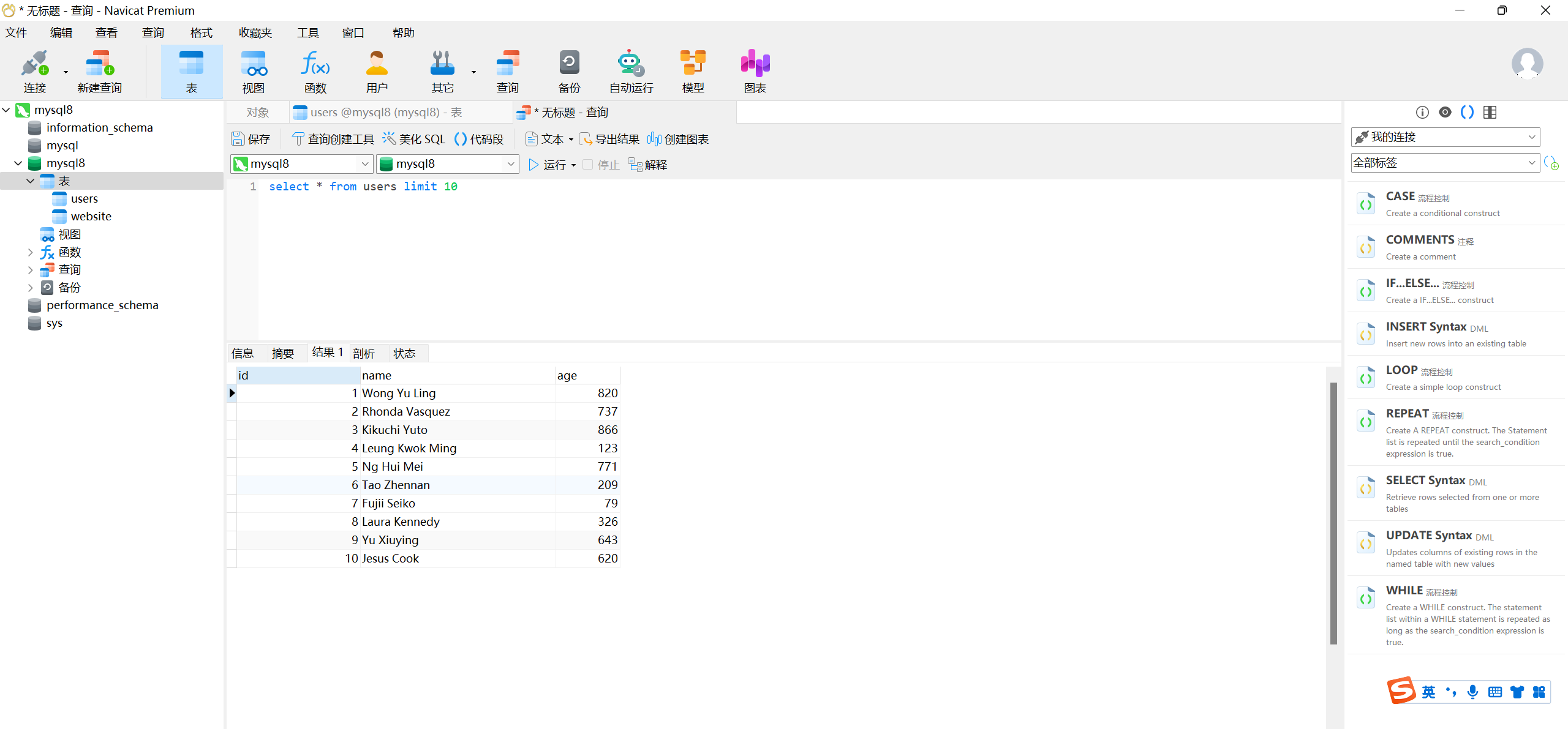The height and width of the screenshot is (729, 1568).
Task: Toggle the code snippet parentheses panel icon
Action: coord(1467,112)
